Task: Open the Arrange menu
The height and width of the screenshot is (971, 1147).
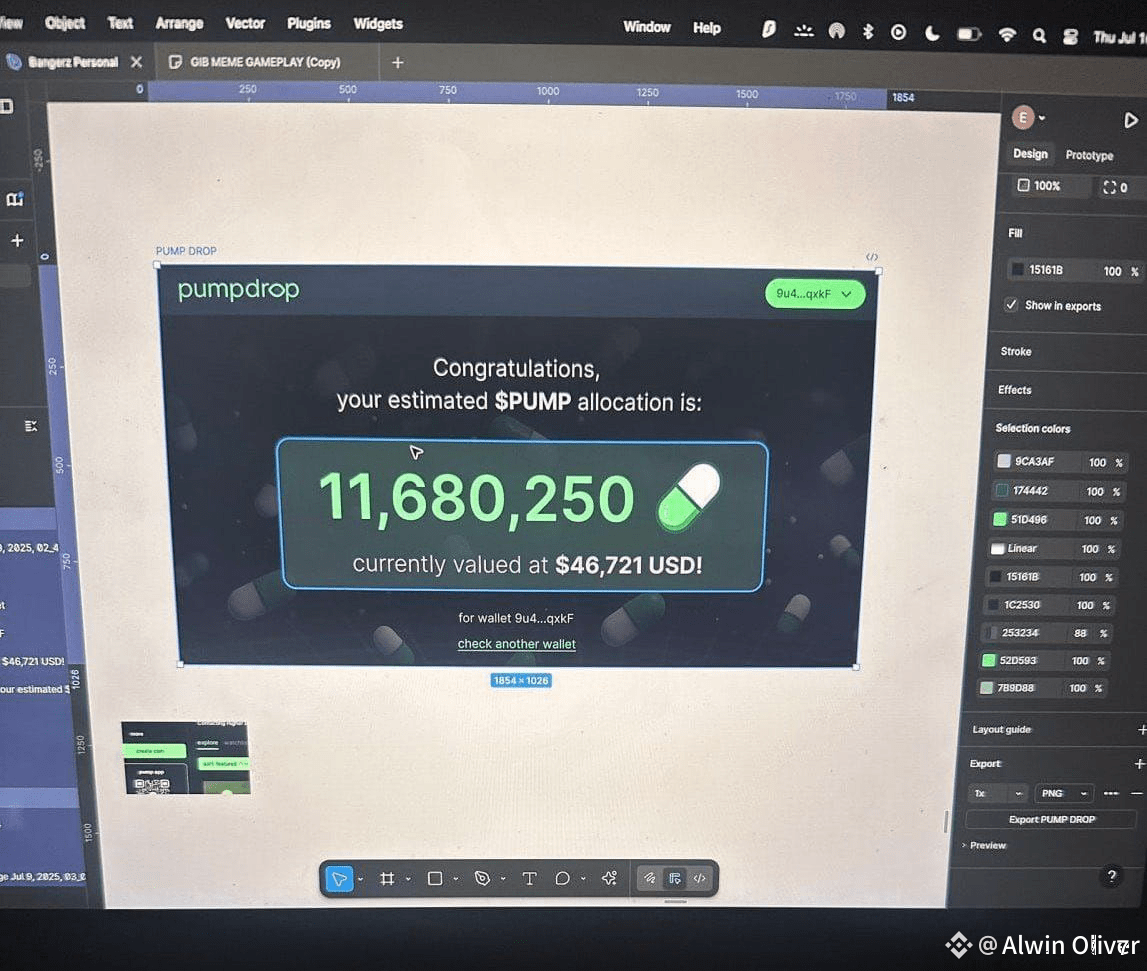Action: pos(179,23)
